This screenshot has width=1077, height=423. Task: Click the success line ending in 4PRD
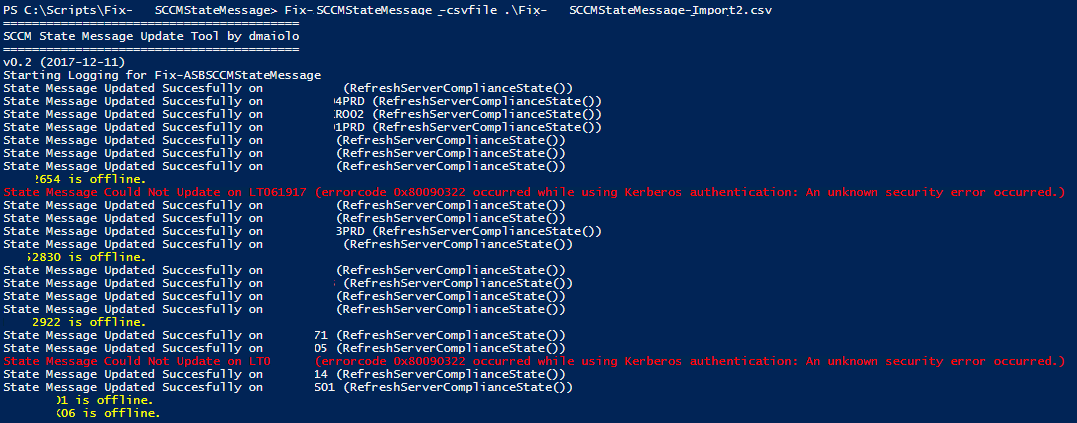[x=302, y=101]
